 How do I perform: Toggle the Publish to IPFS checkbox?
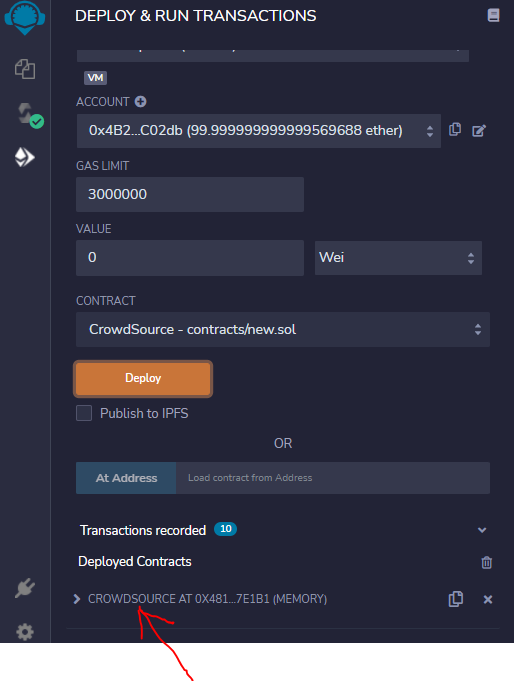84,413
